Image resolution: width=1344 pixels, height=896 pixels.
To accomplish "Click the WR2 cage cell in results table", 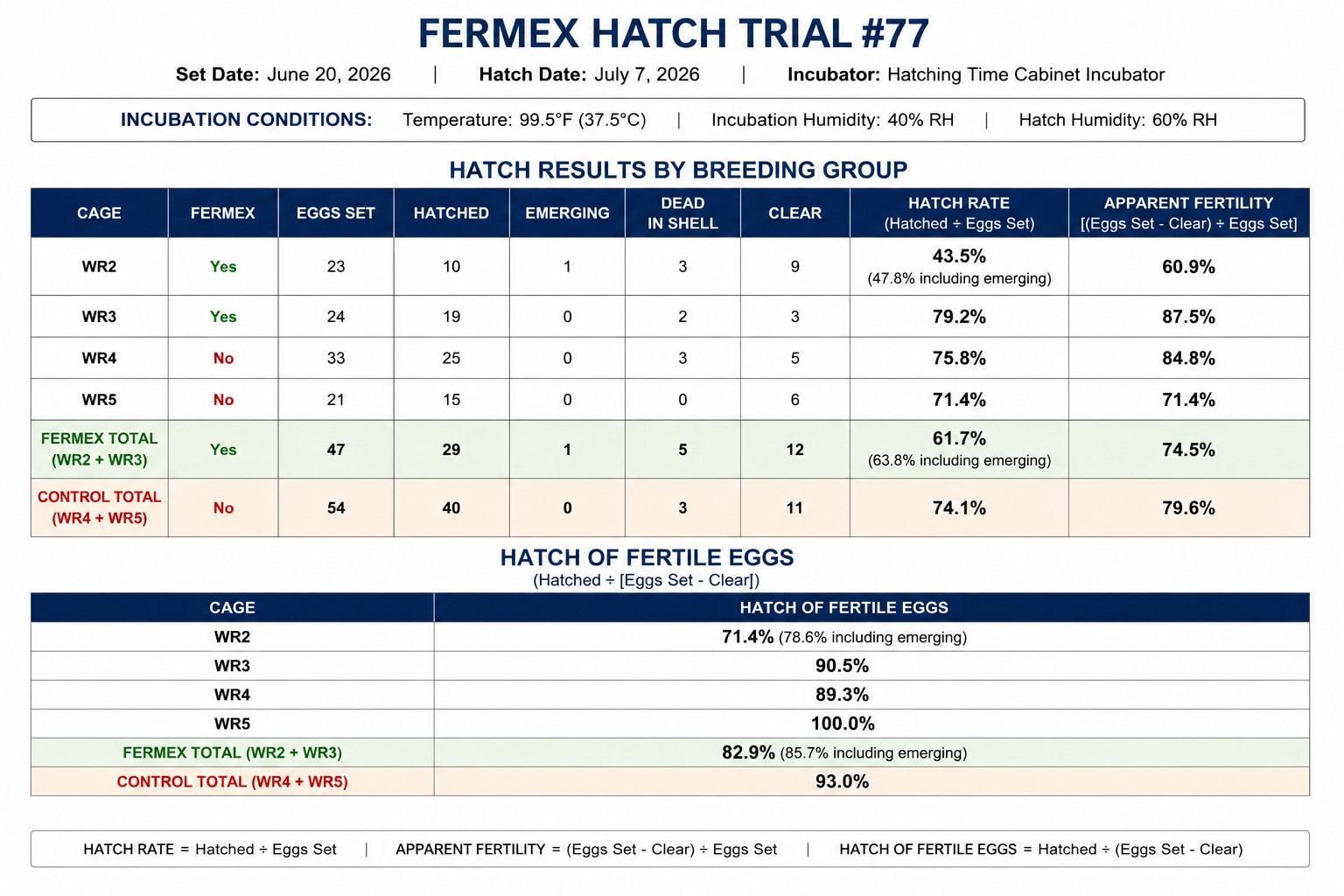I will click(x=99, y=266).
